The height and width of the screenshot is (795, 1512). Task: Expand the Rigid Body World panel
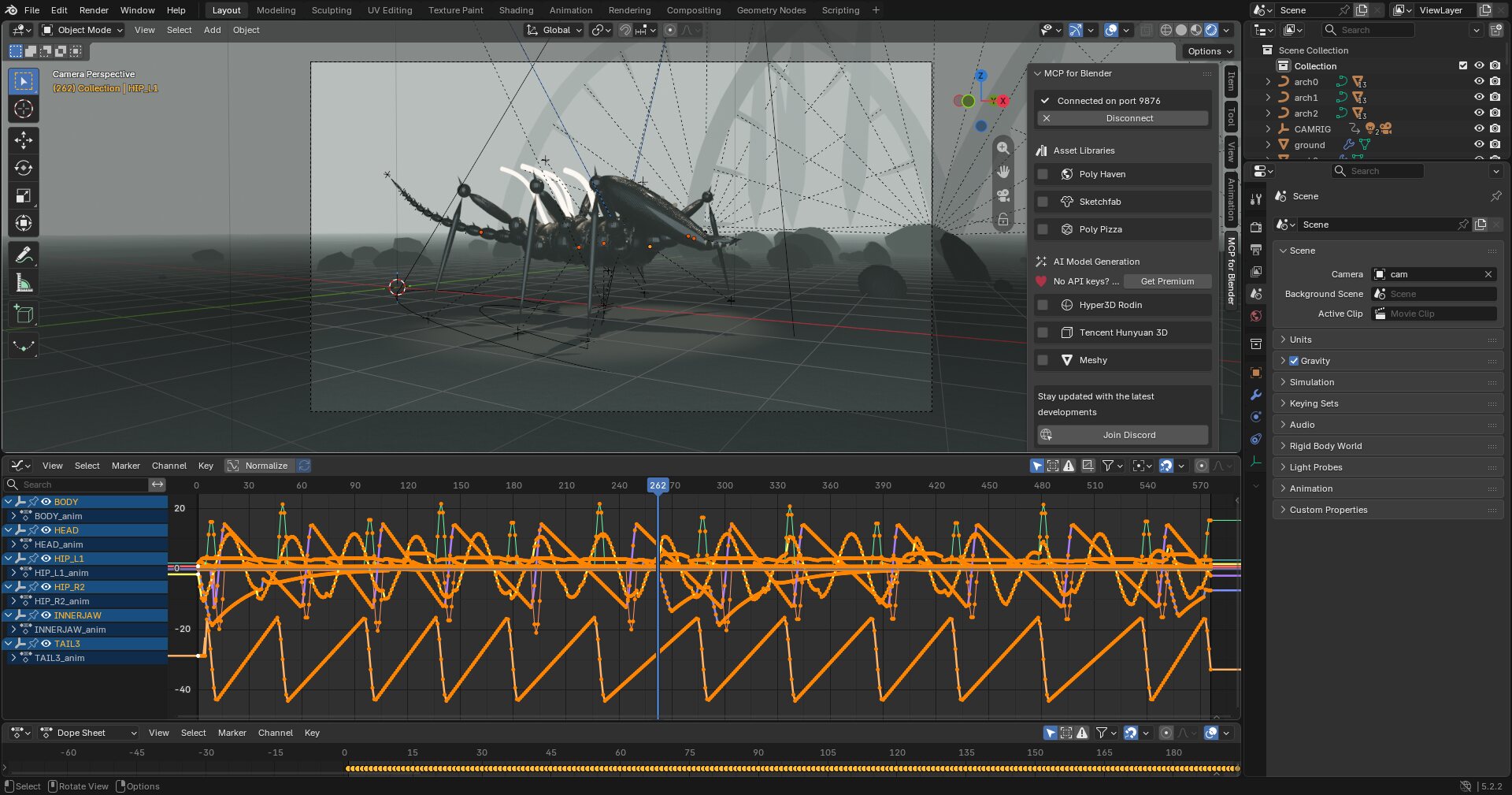1388,446
